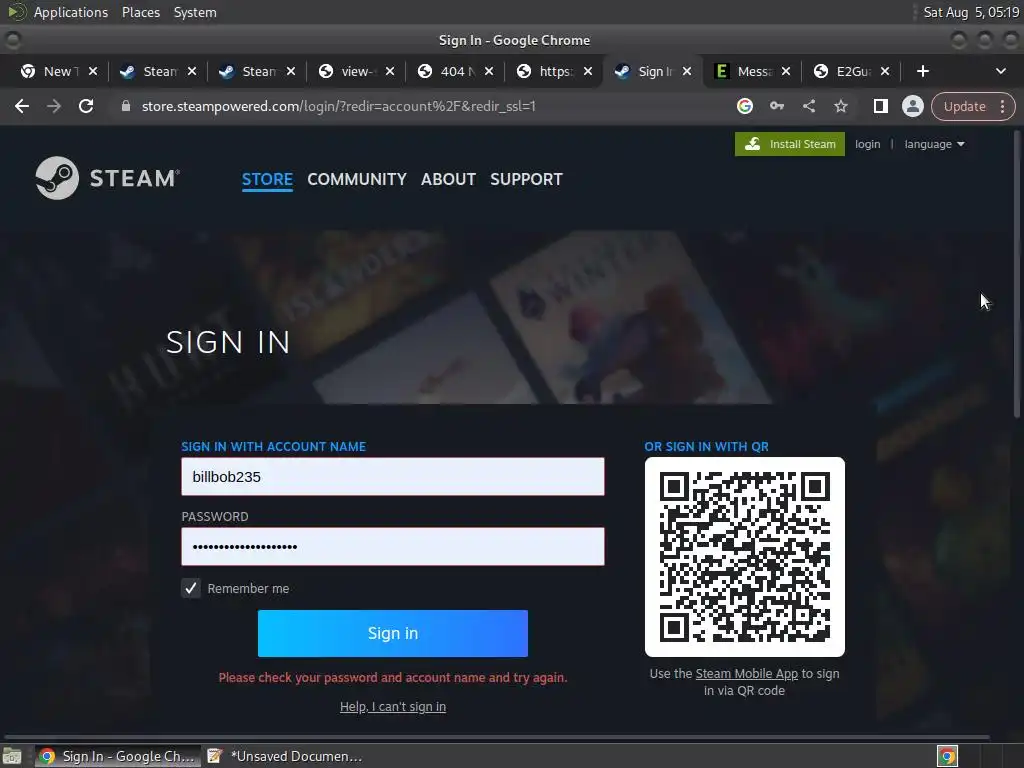Toggle the Remember me checkbox

191,588
